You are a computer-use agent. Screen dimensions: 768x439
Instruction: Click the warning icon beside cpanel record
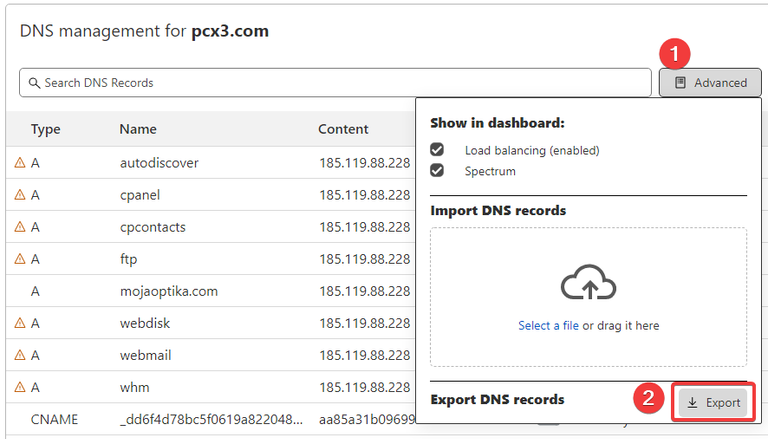pyautogui.click(x=19, y=195)
